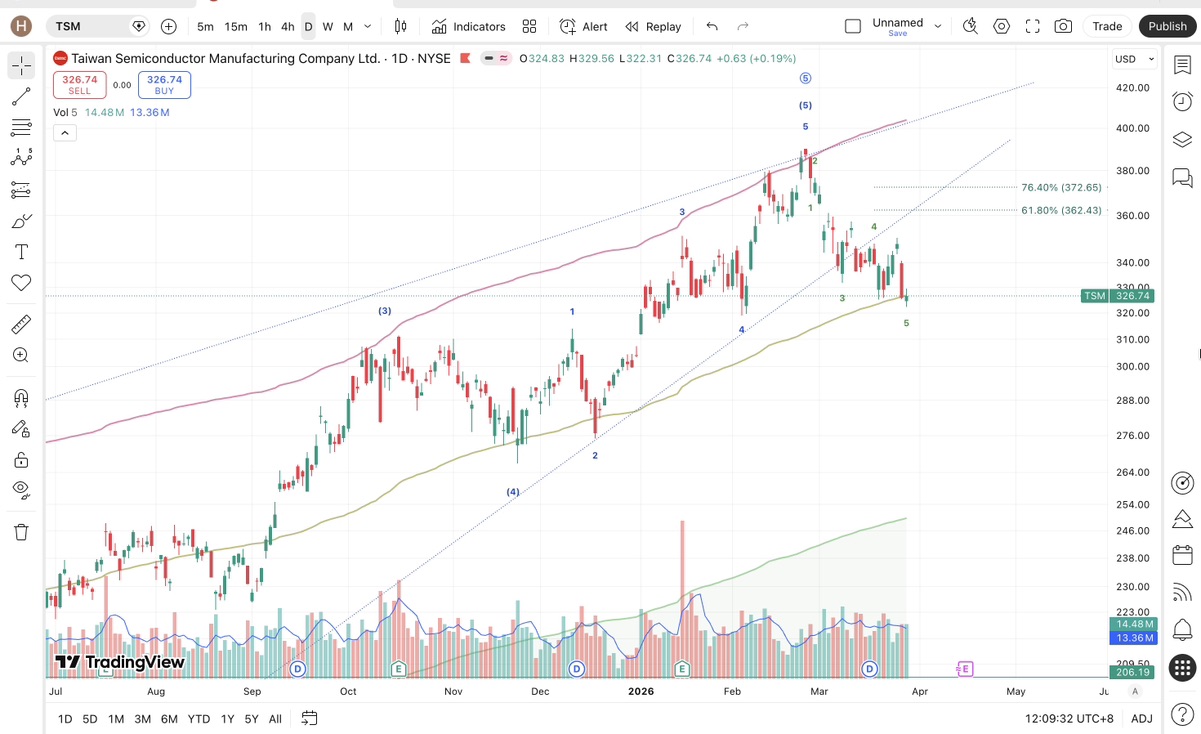Pick the ruler measure tool
The height and width of the screenshot is (734, 1201).
point(21,324)
